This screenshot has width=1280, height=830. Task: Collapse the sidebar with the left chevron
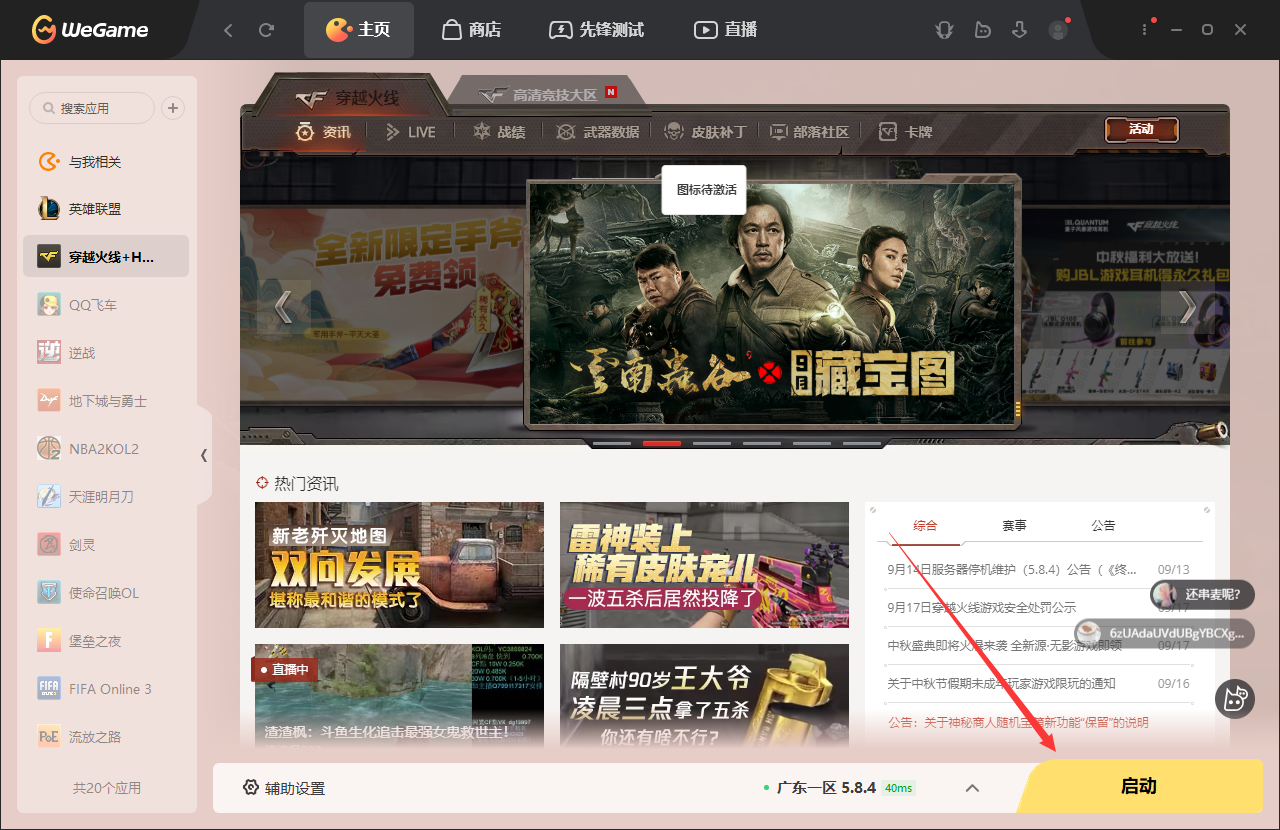pyautogui.click(x=204, y=455)
